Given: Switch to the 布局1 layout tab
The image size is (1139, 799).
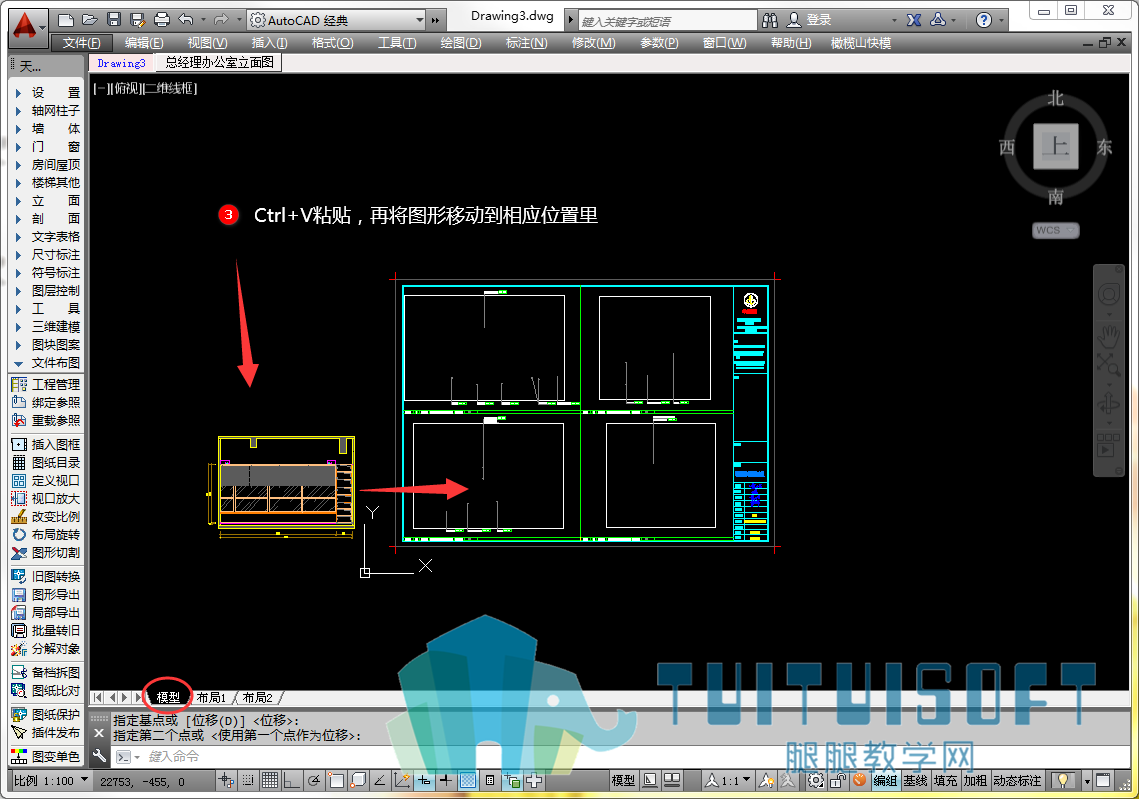Looking at the screenshot, I should tap(211, 697).
